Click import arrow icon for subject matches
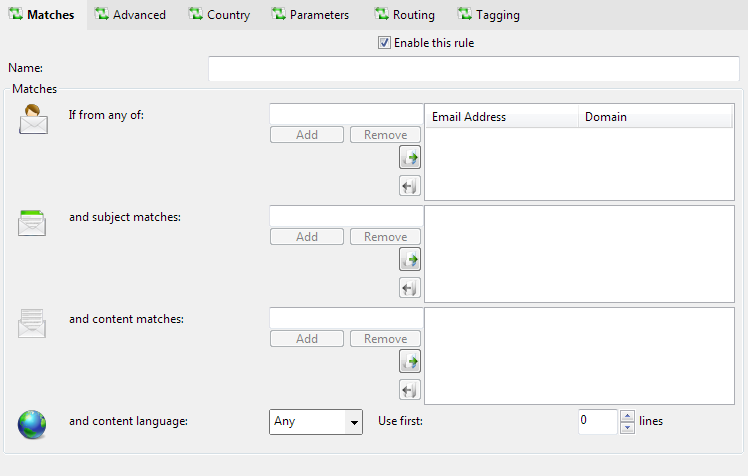Image resolution: width=748 pixels, height=476 pixels. tap(410, 259)
